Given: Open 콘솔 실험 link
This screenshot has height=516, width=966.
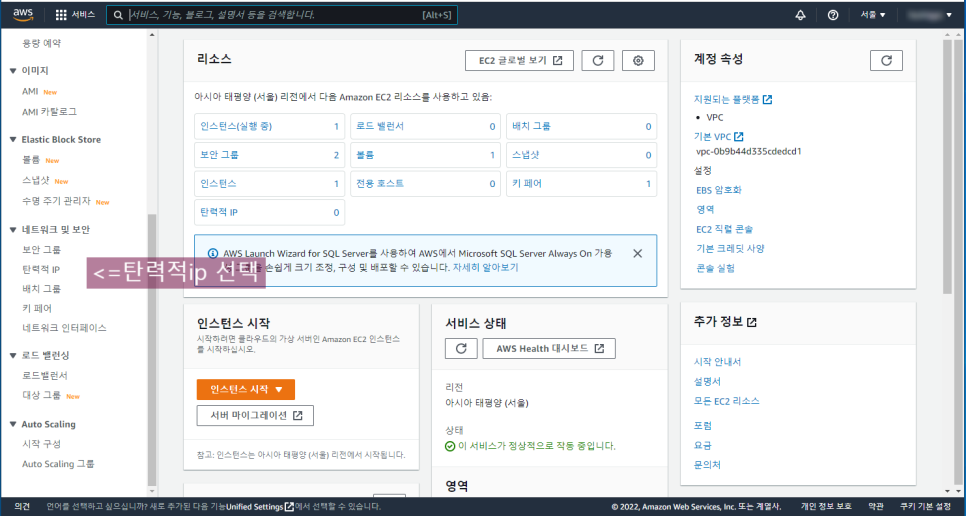Looking at the screenshot, I should (715, 268).
